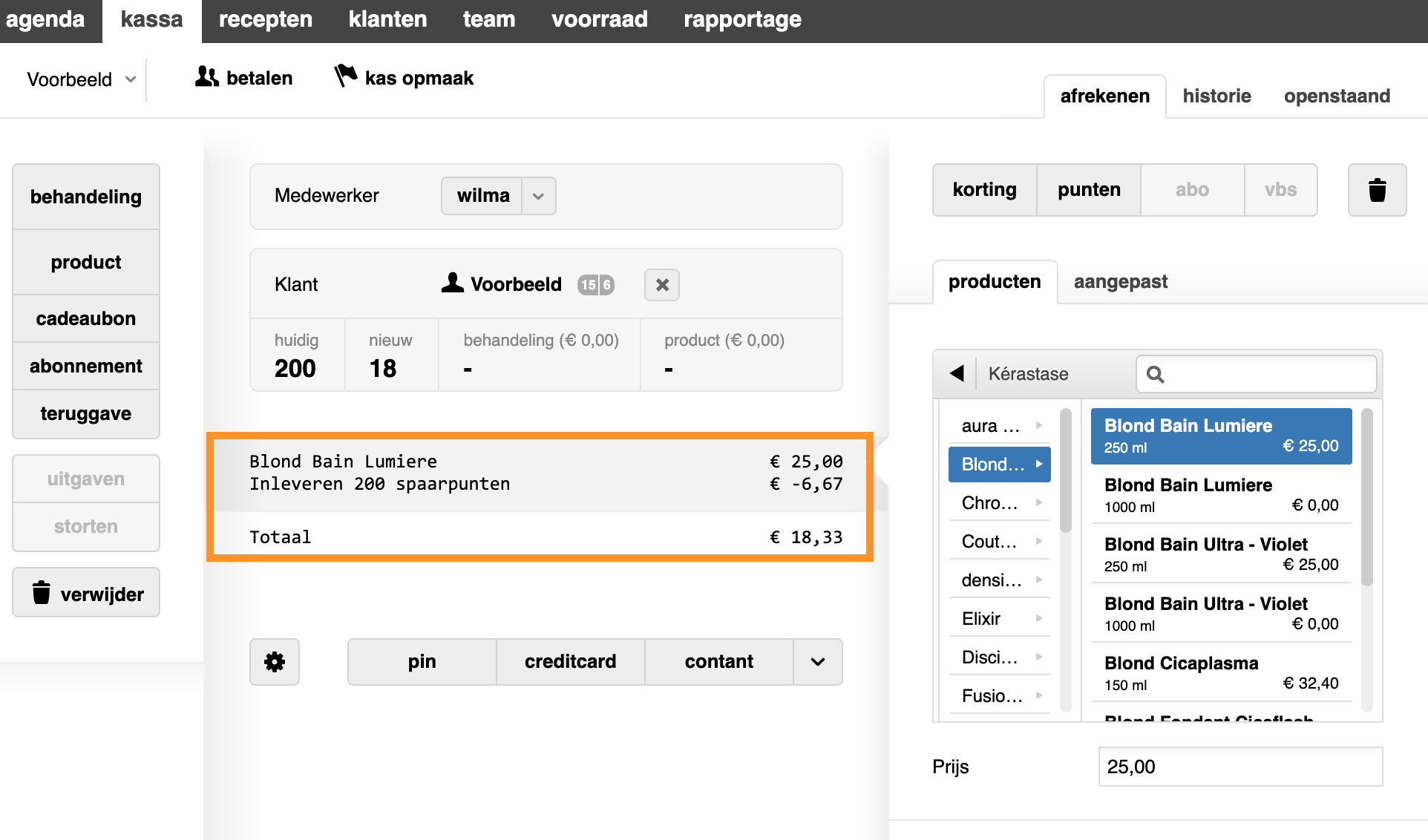The image size is (1428, 840).
Task: Select the aangepast tab
Action: 1120,282
